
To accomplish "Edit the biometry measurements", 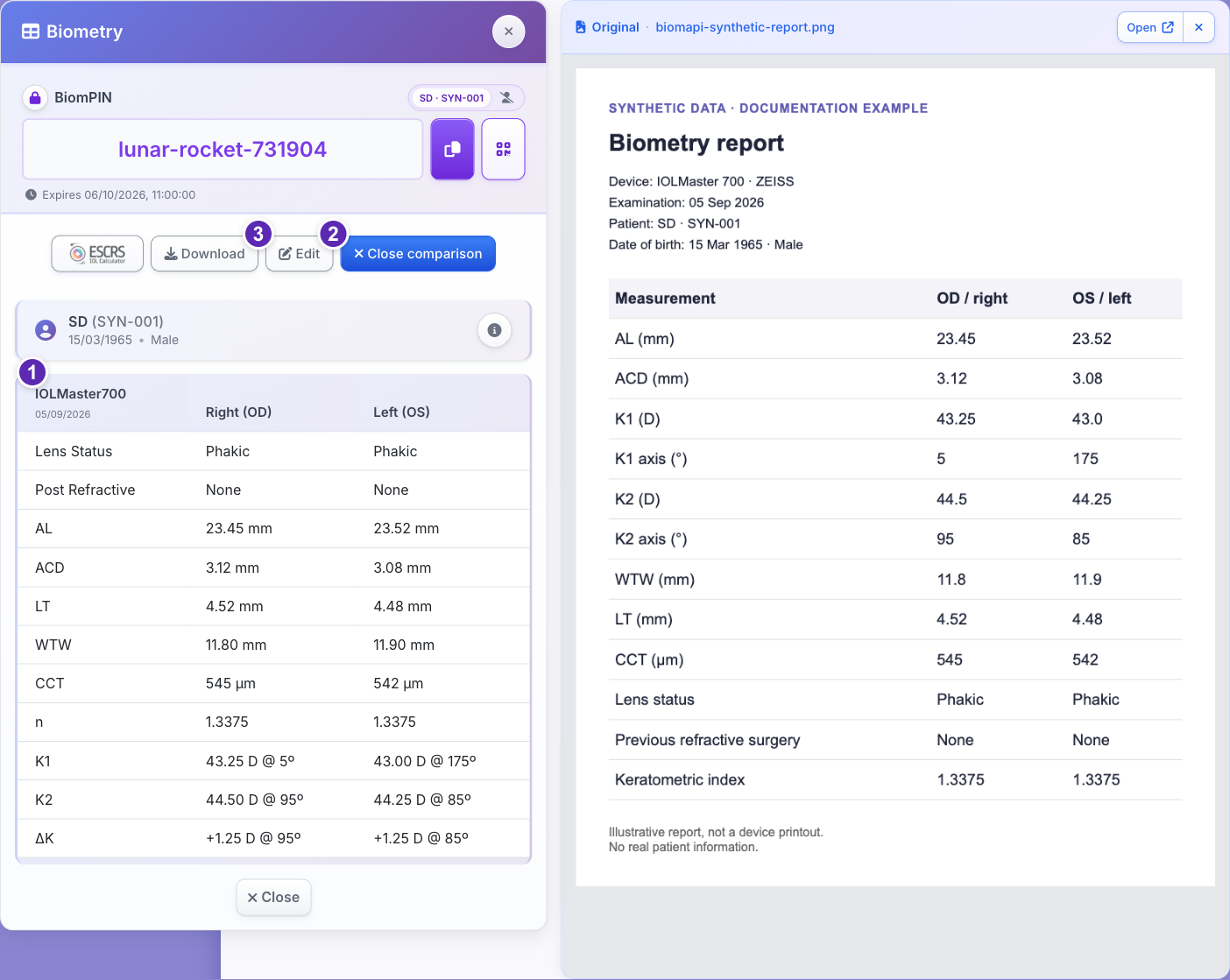I will click(299, 254).
